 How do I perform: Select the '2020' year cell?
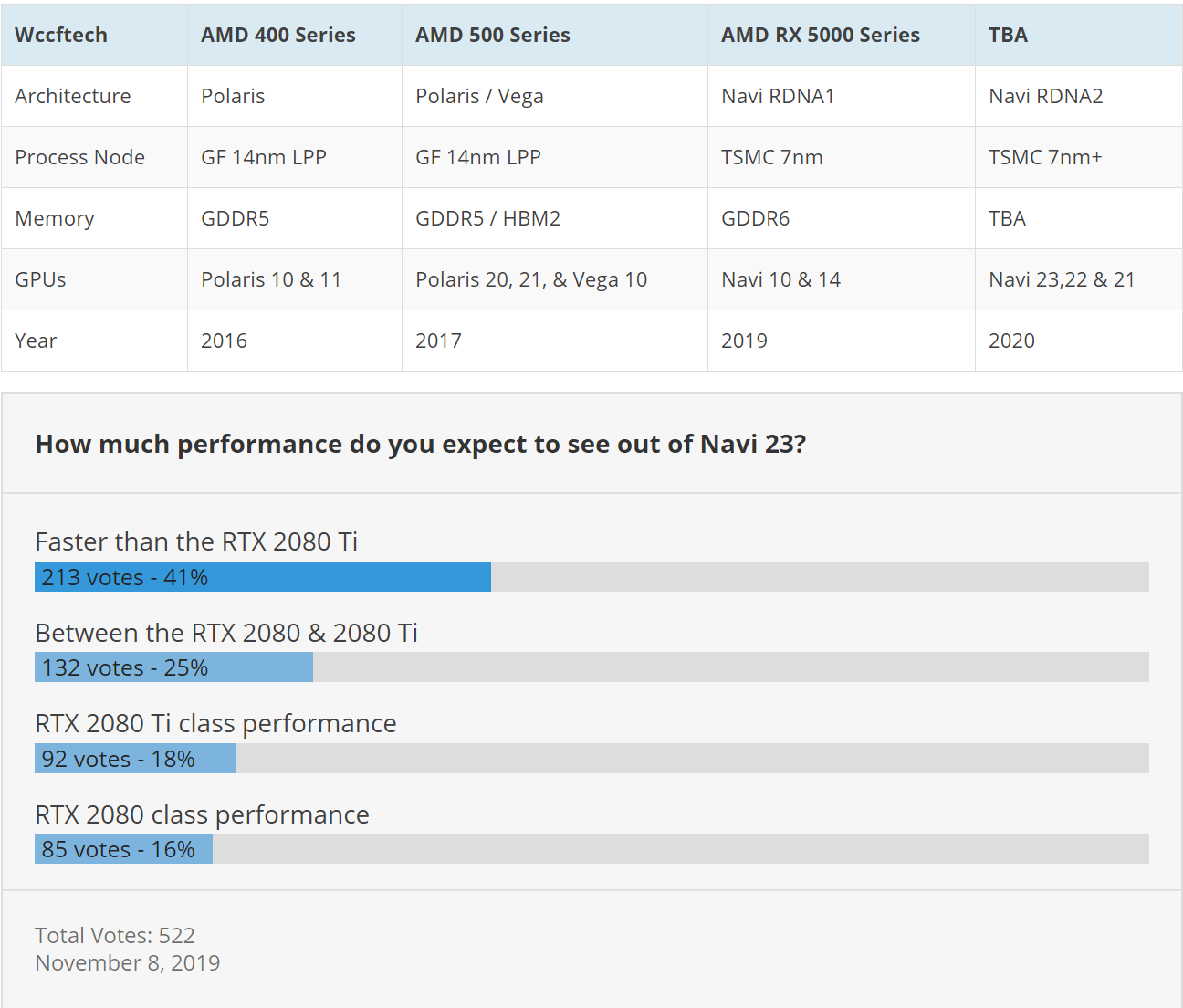coord(1079,341)
